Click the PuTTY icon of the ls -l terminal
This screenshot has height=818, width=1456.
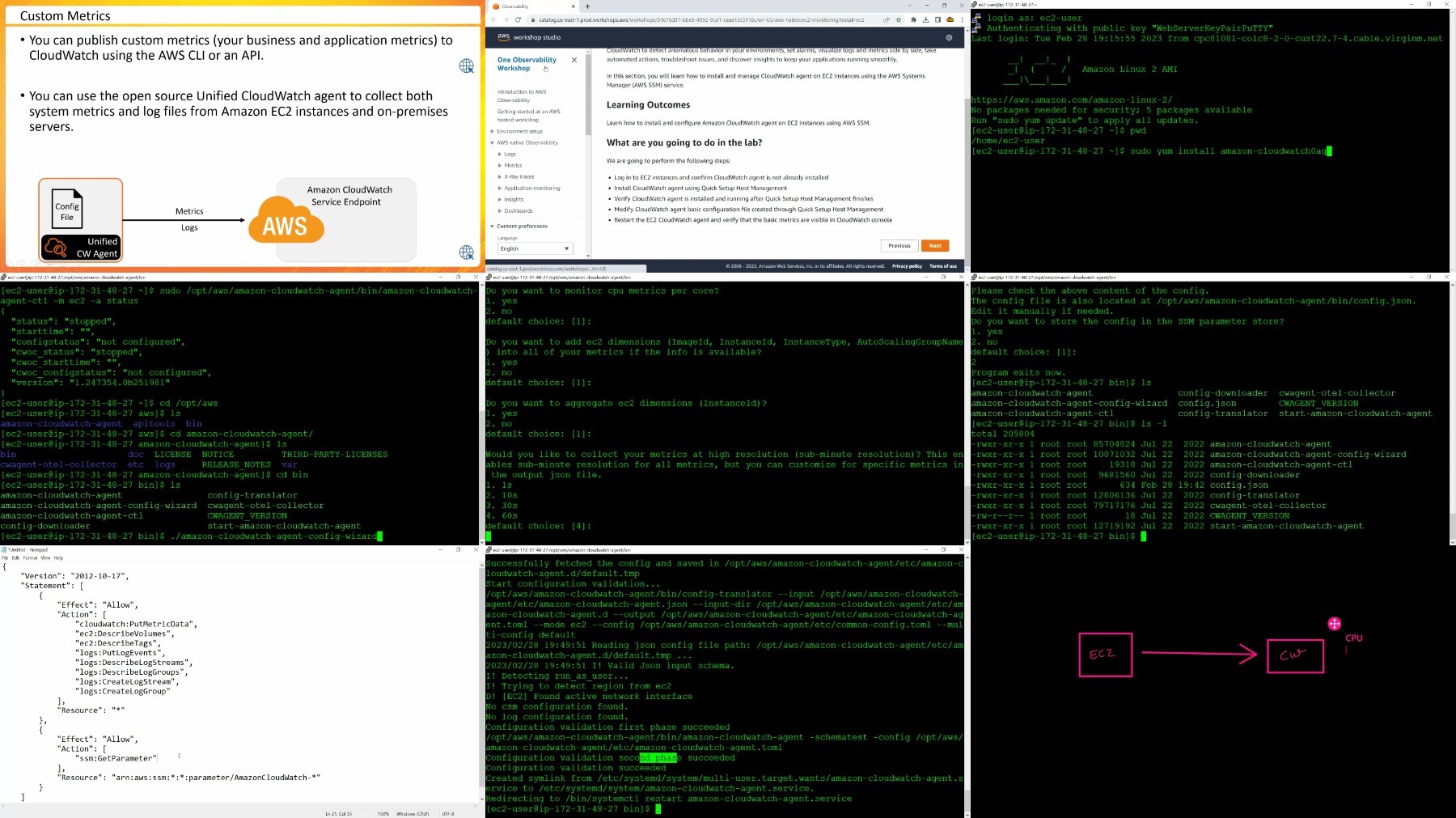click(974, 277)
